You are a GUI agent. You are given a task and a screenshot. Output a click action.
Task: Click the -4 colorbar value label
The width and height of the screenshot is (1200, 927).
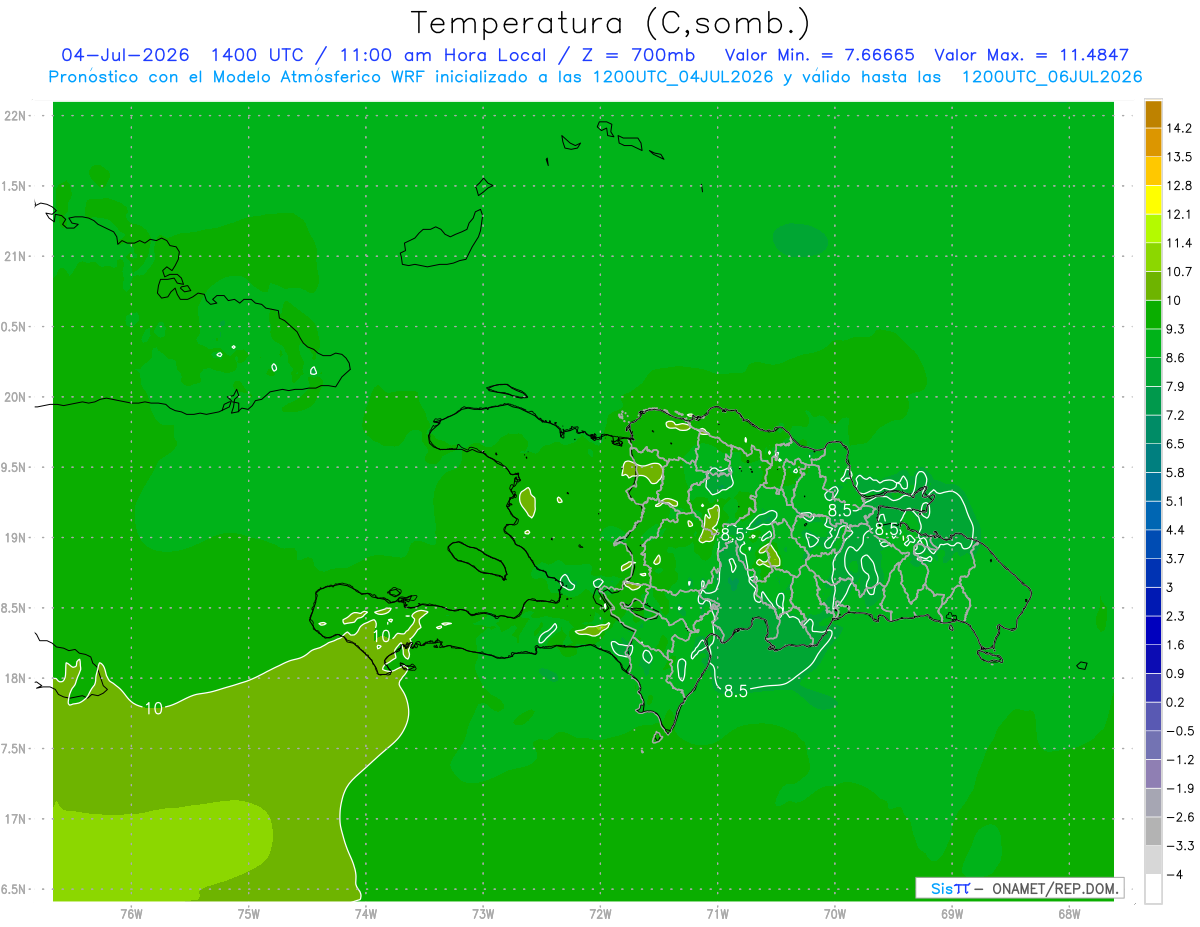click(x=1175, y=875)
